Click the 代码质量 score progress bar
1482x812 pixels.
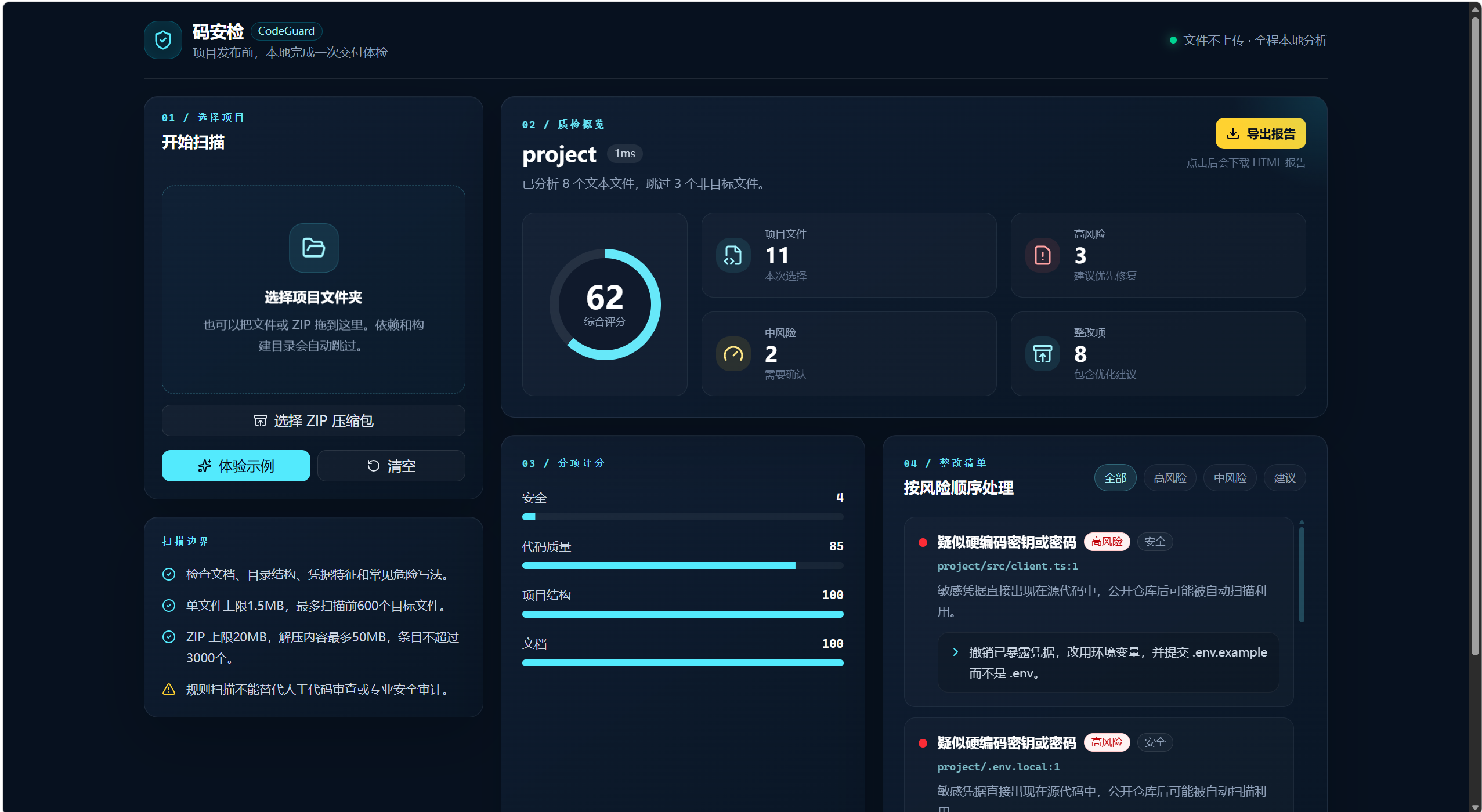pos(682,565)
